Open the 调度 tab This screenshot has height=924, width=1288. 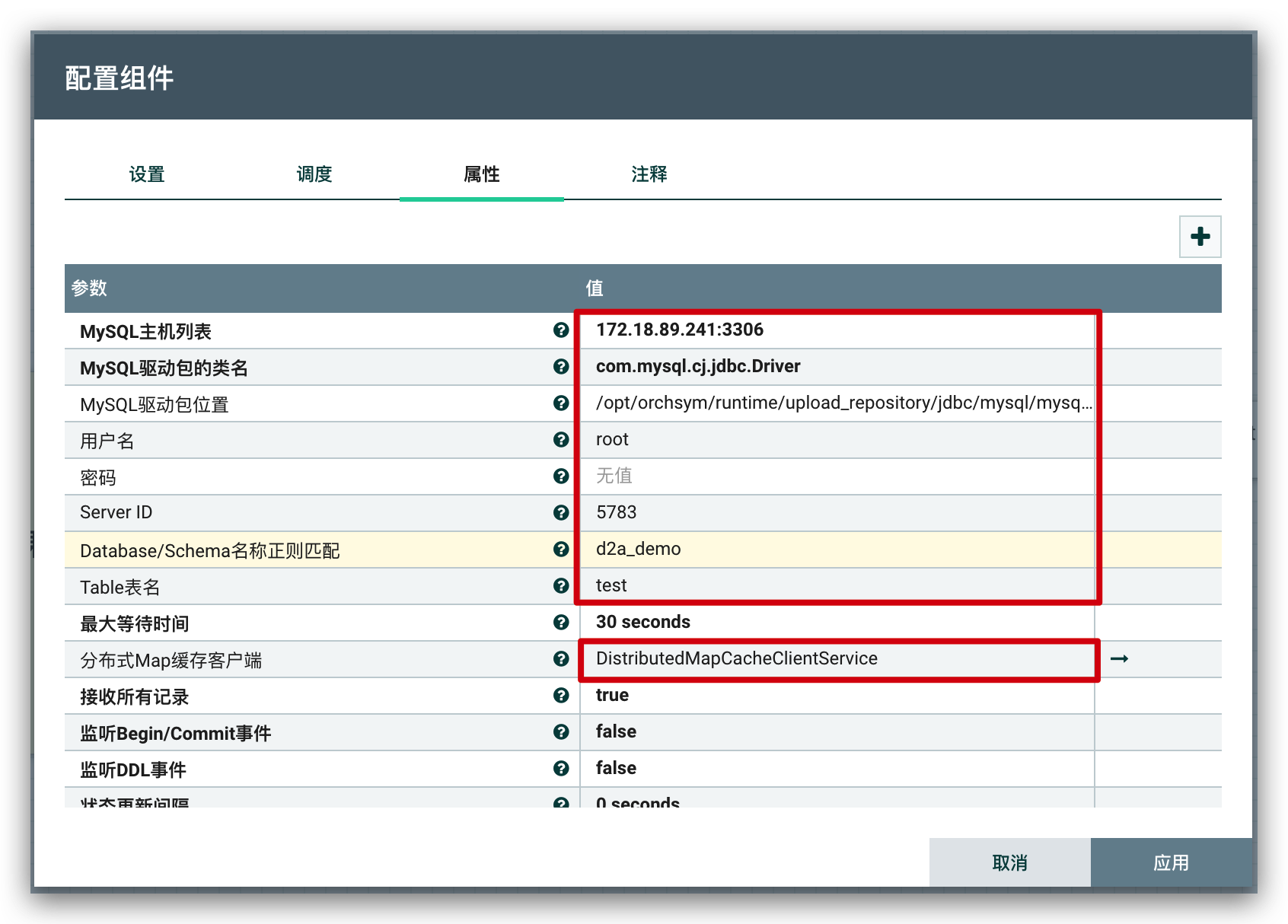314,174
